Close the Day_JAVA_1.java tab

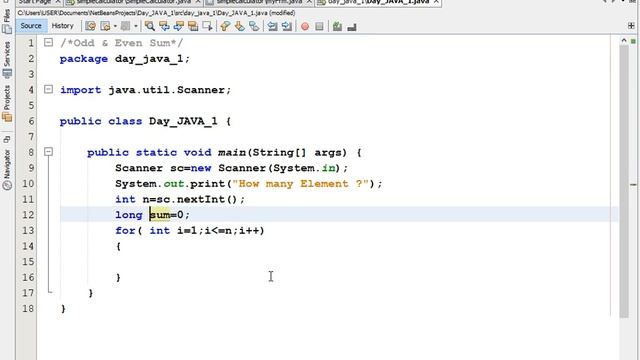tap(436, 2)
